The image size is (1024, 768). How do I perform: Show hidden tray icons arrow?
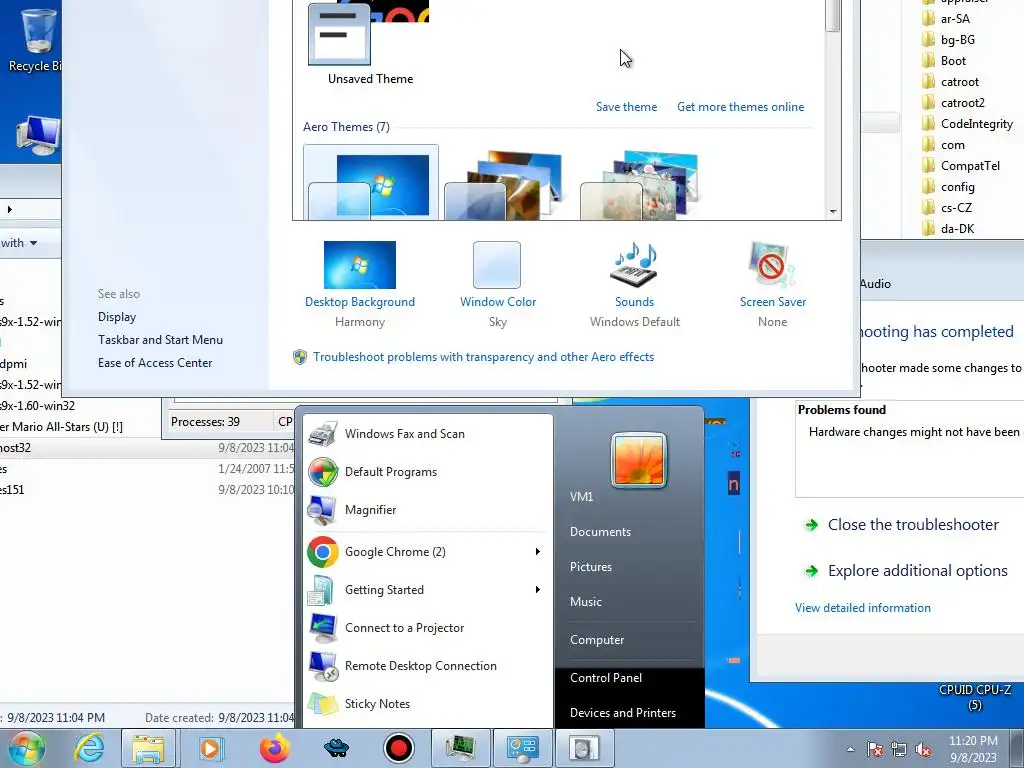coord(850,749)
